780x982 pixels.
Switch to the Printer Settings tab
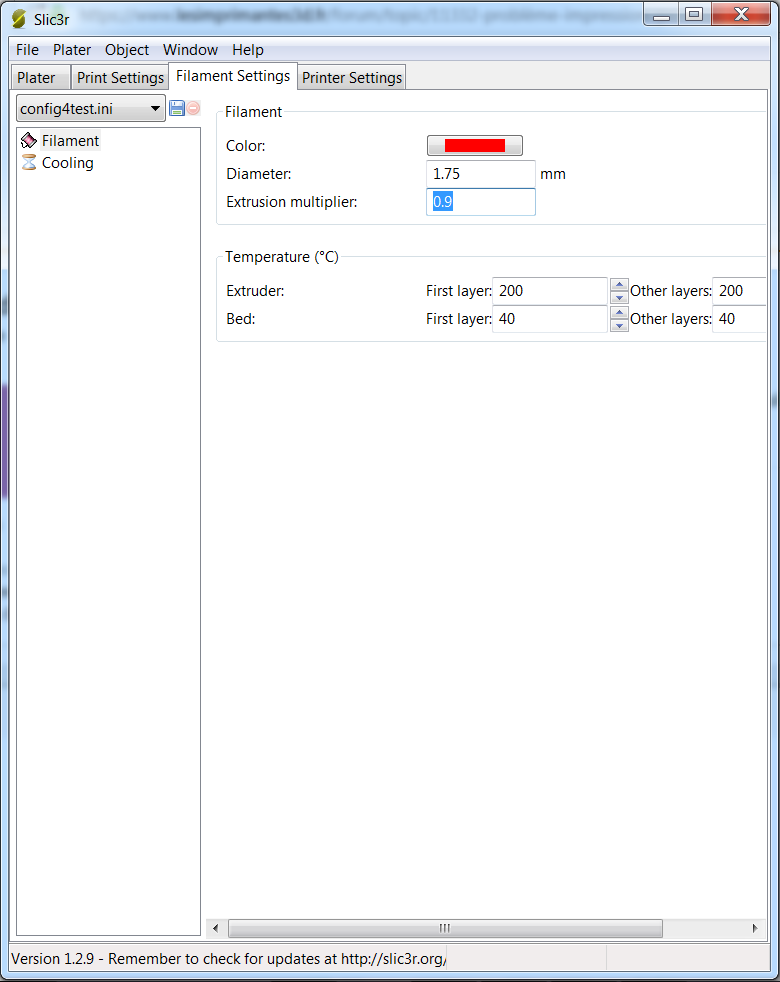[x=352, y=78]
